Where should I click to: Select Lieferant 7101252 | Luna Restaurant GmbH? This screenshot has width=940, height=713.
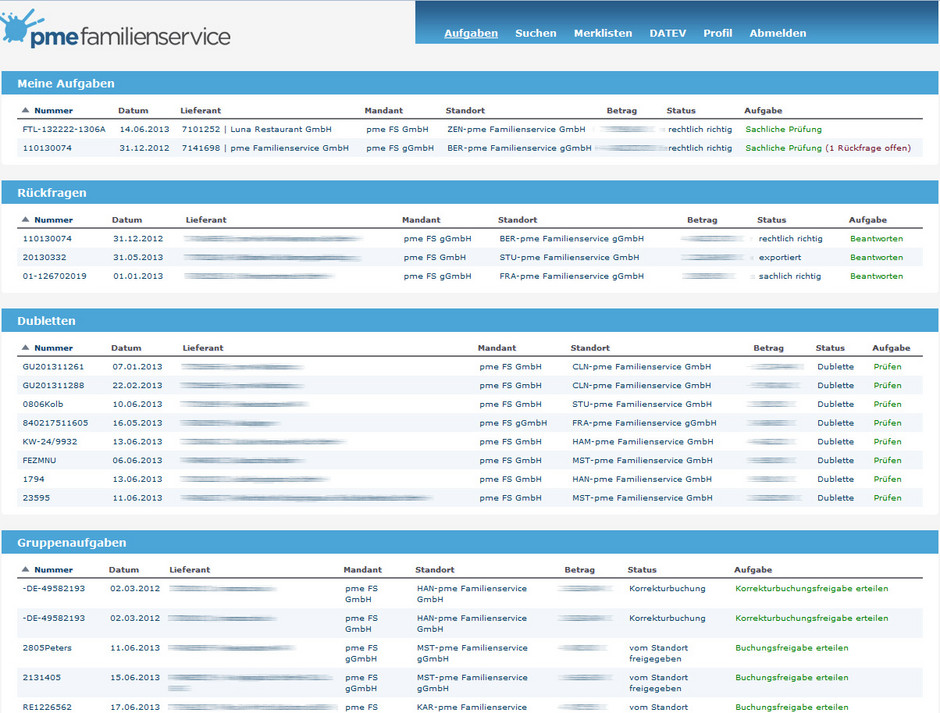(x=257, y=130)
